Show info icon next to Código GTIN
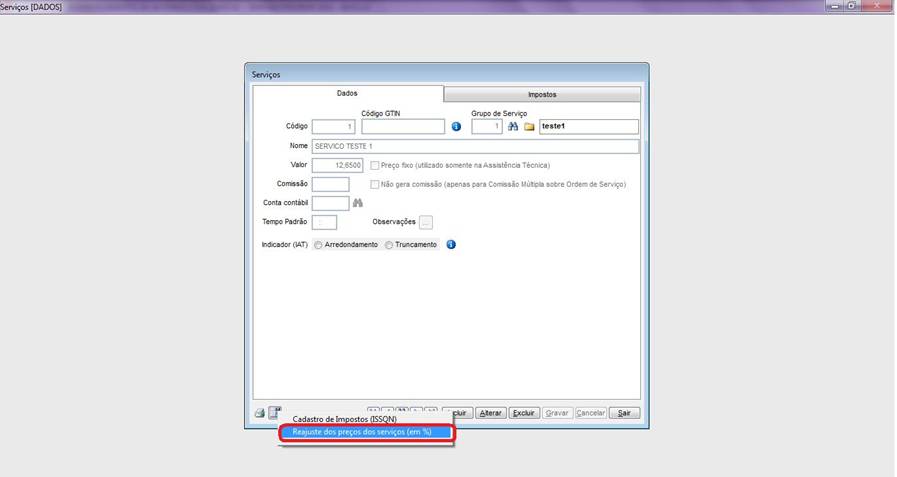897x477 pixels. 456,126
